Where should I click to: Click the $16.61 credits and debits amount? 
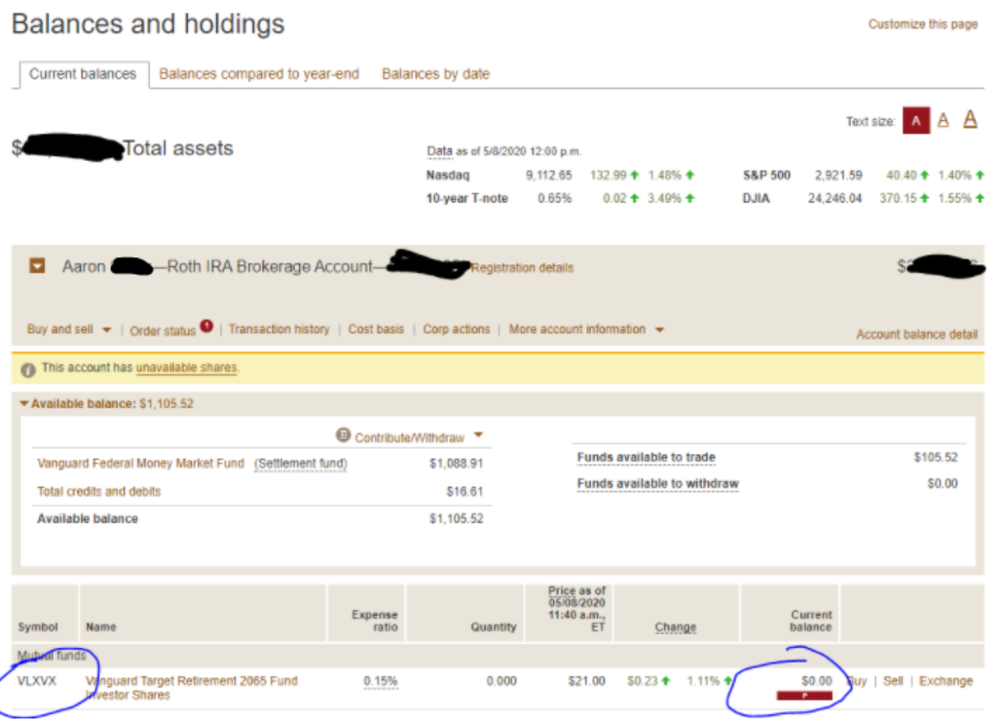[464, 491]
